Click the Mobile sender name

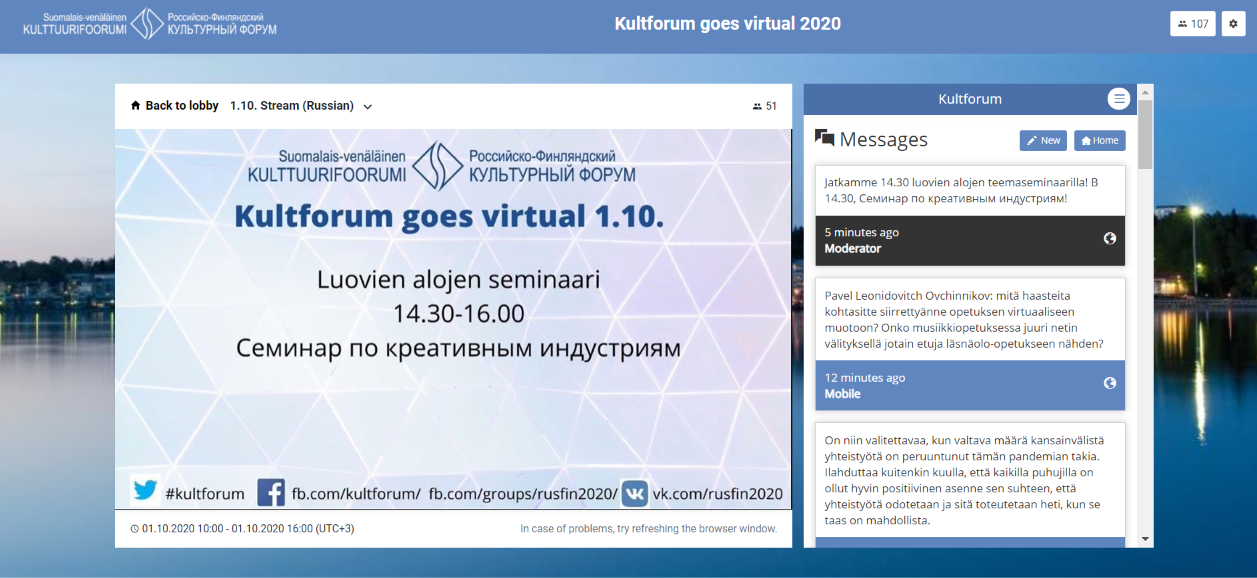coord(843,394)
